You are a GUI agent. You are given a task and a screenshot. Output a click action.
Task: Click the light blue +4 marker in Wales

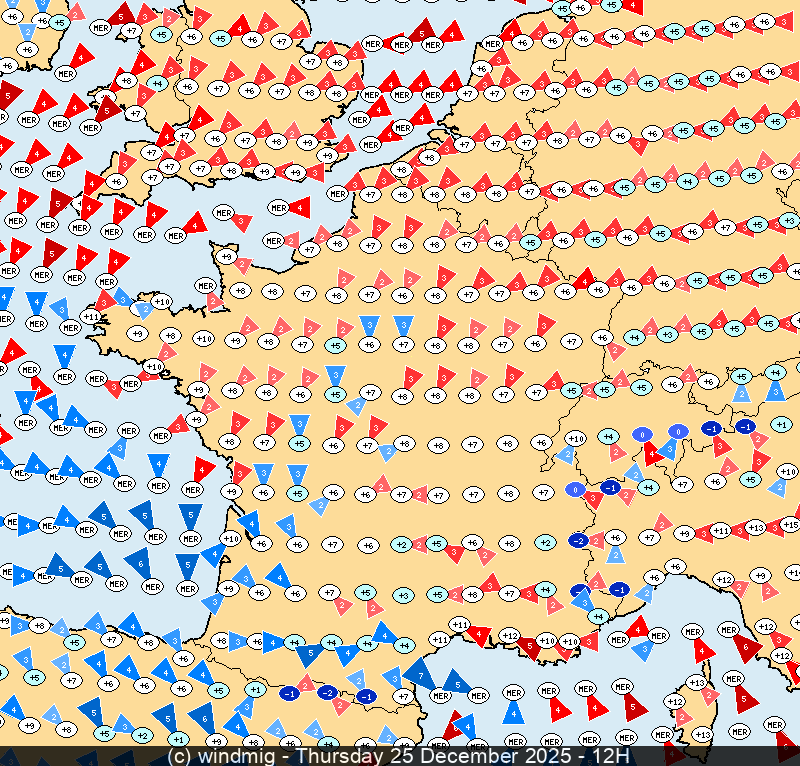click(x=157, y=84)
